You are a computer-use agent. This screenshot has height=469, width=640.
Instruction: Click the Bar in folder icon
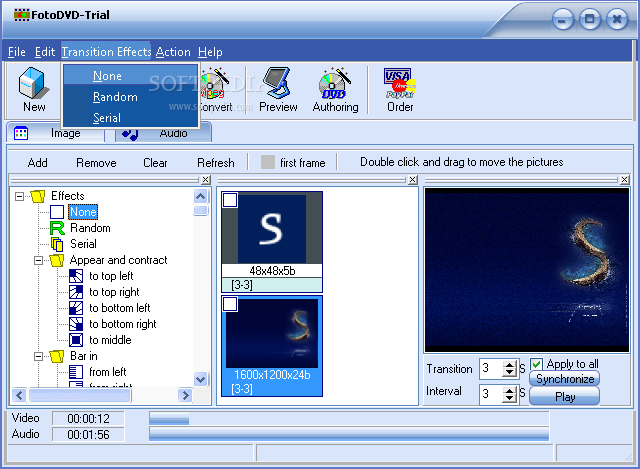[x=57, y=356]
